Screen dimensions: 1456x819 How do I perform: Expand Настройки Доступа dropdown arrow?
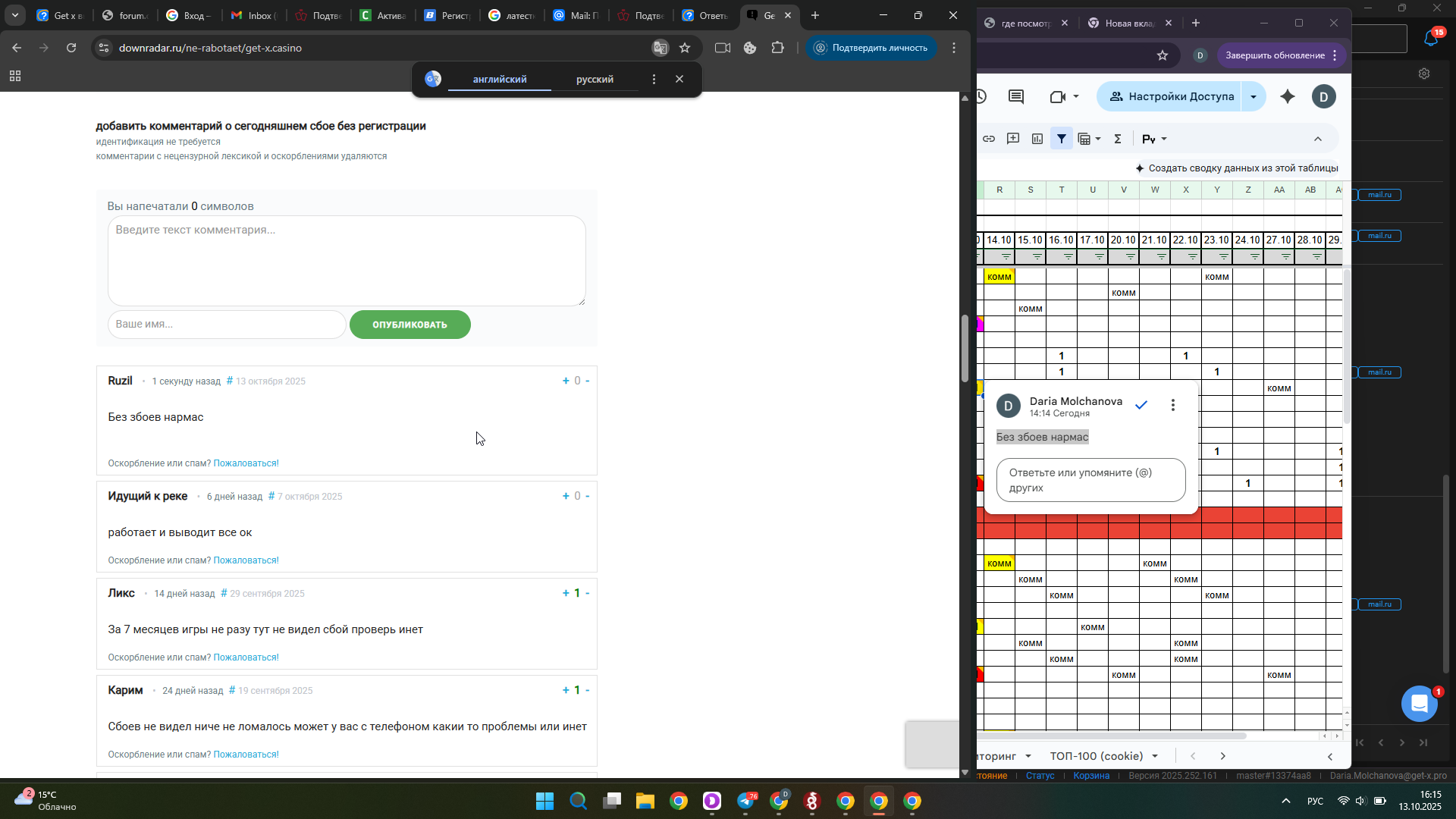pos(1254,96)
